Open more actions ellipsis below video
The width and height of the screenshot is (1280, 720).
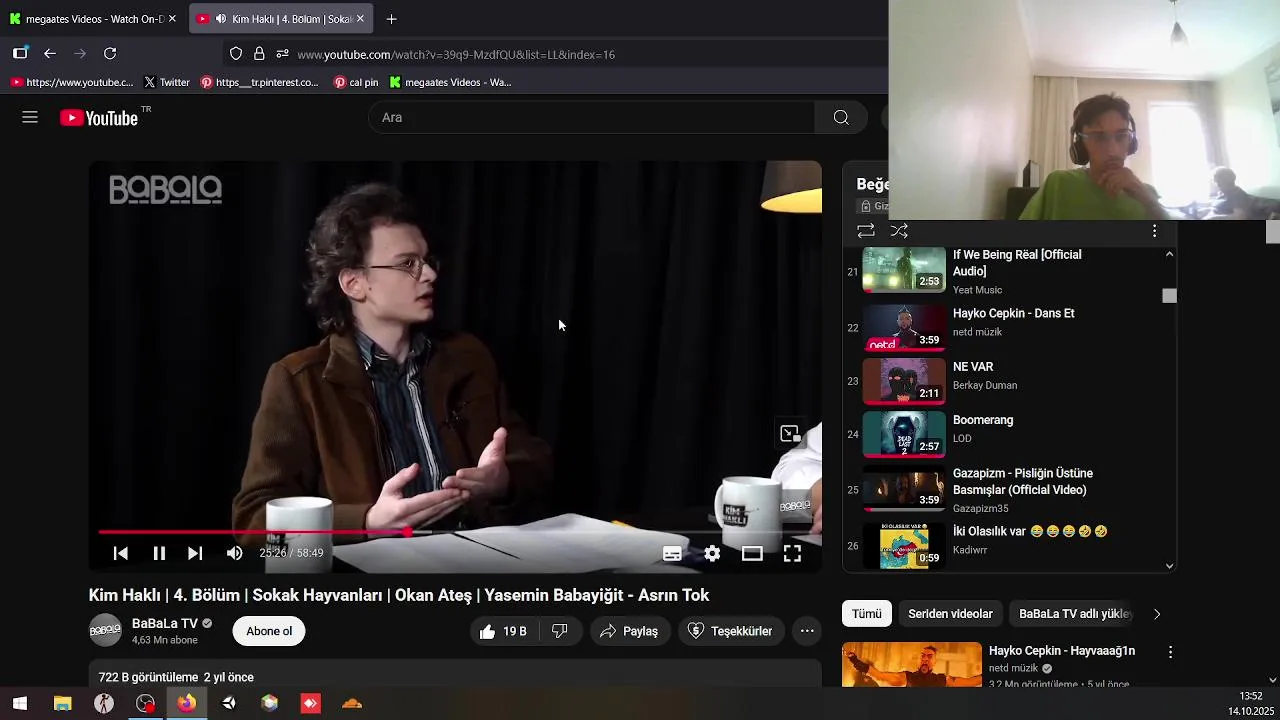pos(807,631)
